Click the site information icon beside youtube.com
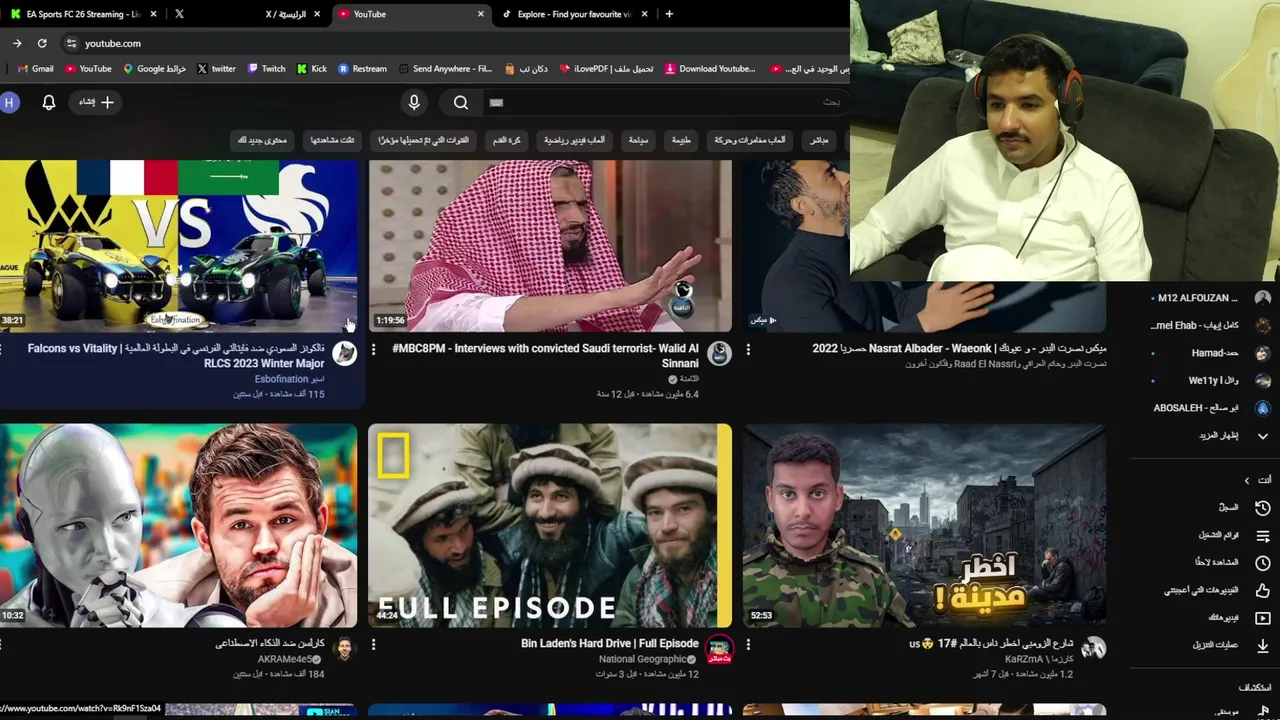The image size is (1280, 720). 70,43
